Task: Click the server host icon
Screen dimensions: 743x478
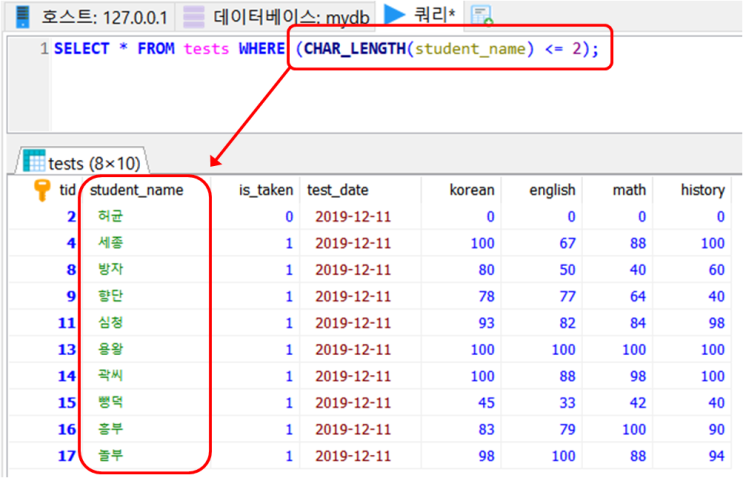Action: pyautogui.click(x=22, y=17)
